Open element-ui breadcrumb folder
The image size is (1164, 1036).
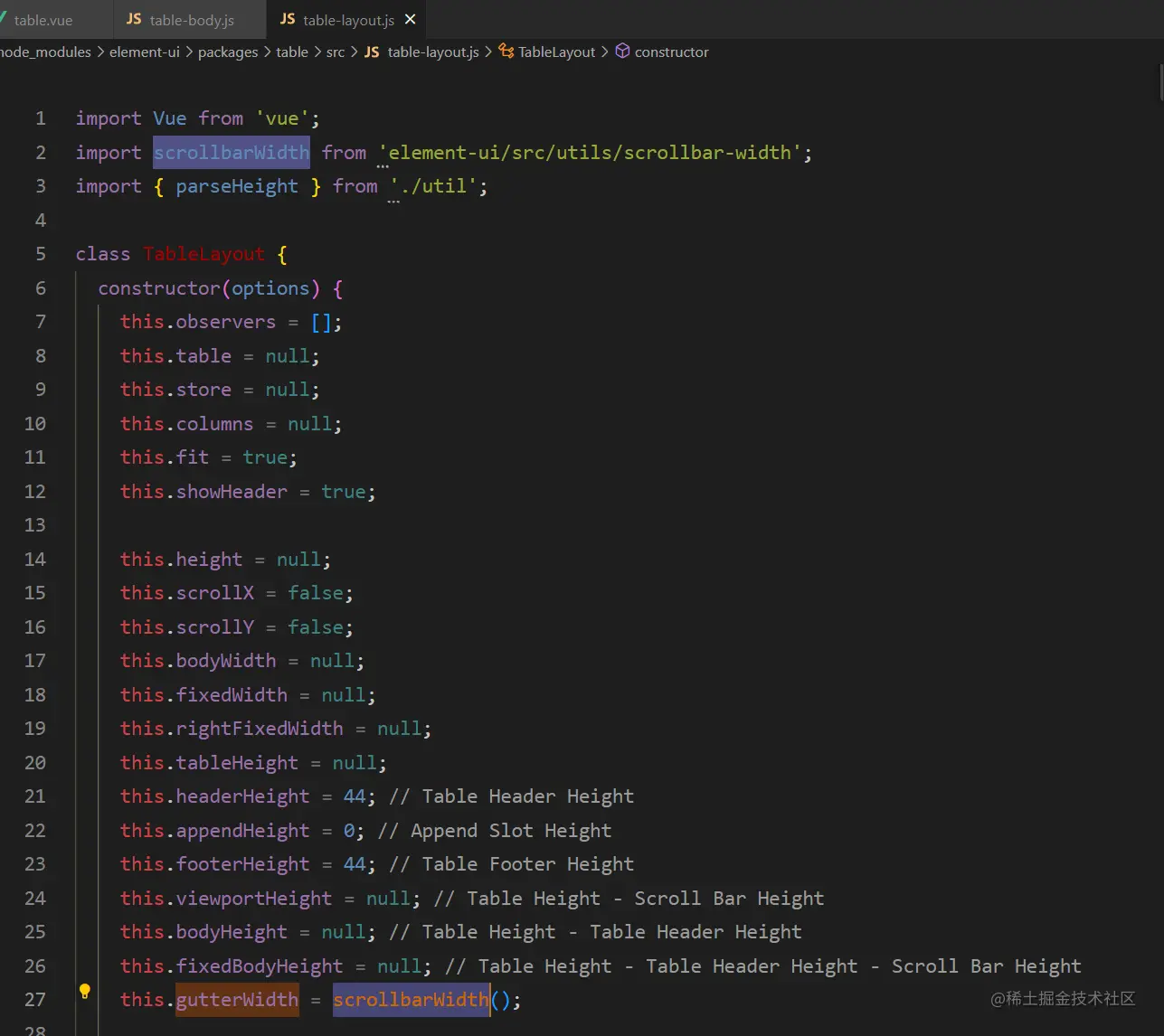coord(145,52)
